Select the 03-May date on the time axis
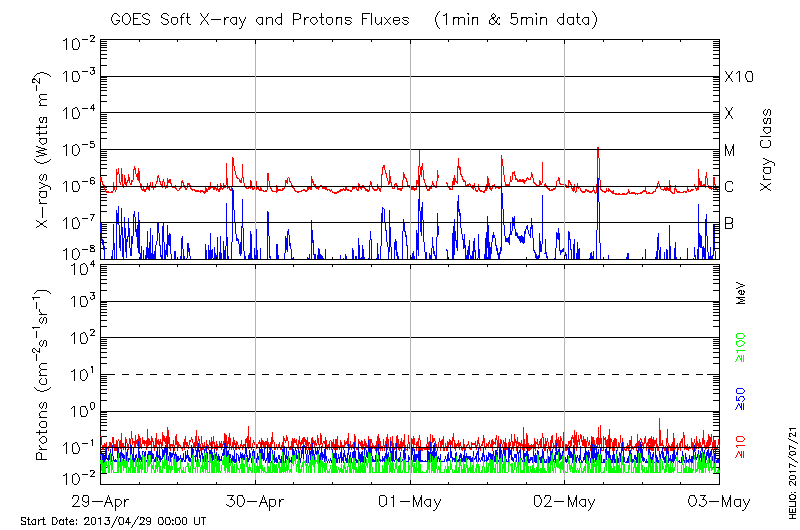This screenshot has height=530, width=800. click(x=718, y=500)
